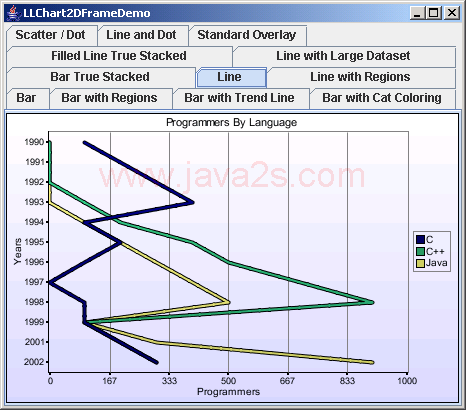Open the Line with Regions tab

pos(361,77)
